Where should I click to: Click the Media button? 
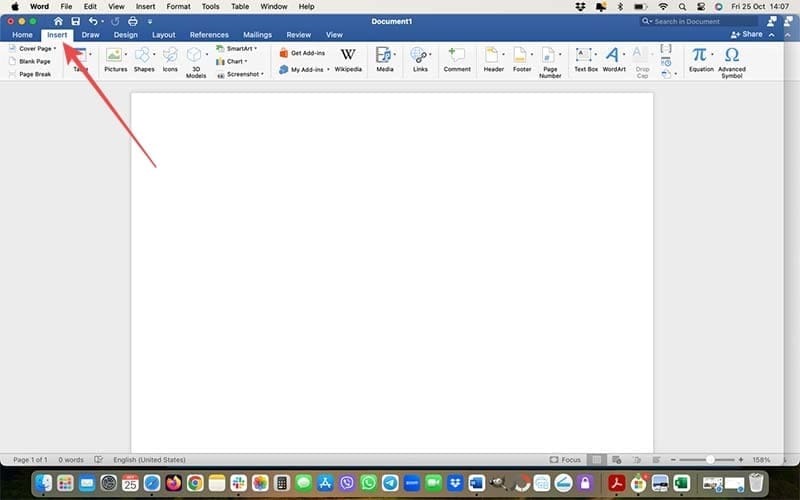(385, 60)
